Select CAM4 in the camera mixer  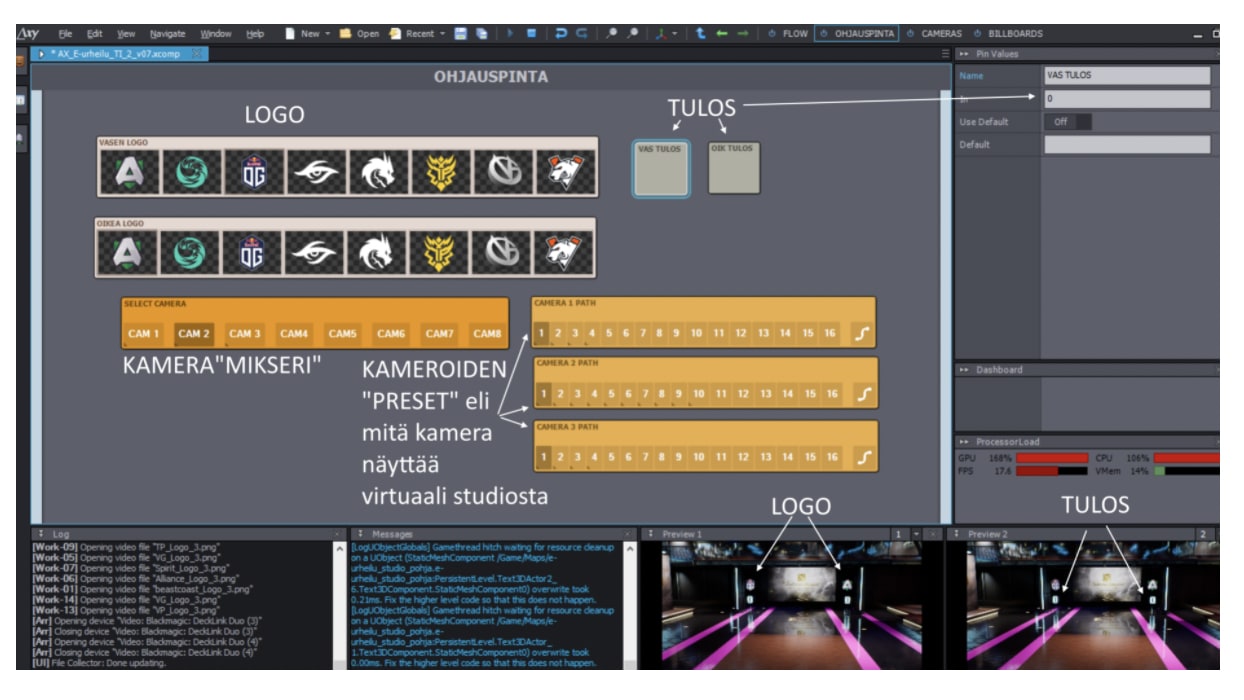click(x=294, y=333)
